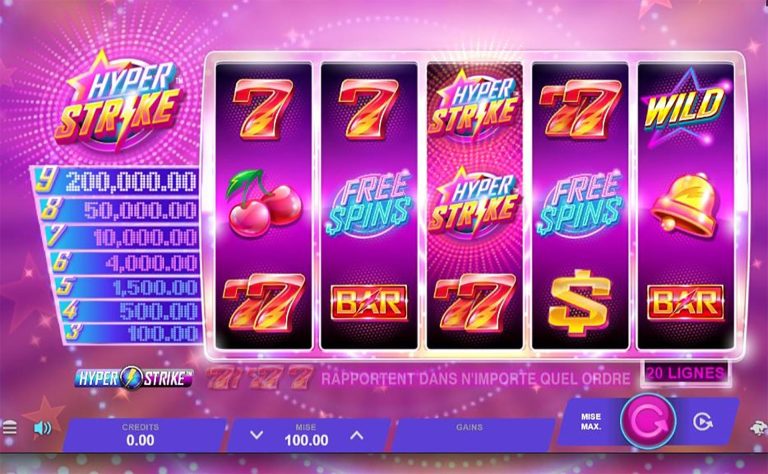This screenshot has height=474, width=768.
Task: Open the hamburger menu icon
Action: pyautogui.click(x=9, y=428)
